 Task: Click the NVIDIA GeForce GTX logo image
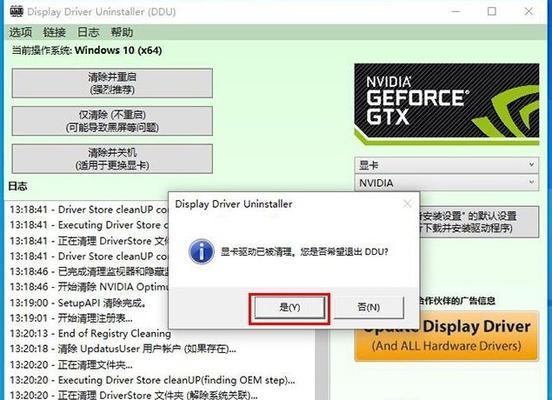tap(446, 104)
